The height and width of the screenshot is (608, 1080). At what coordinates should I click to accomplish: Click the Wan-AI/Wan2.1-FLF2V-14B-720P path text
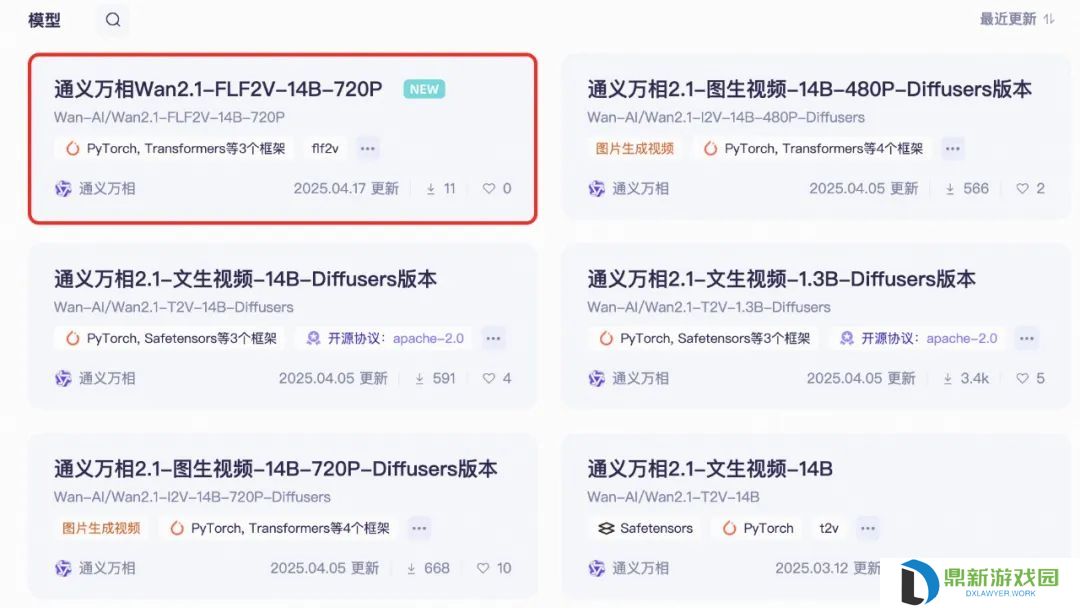point(169,117)
